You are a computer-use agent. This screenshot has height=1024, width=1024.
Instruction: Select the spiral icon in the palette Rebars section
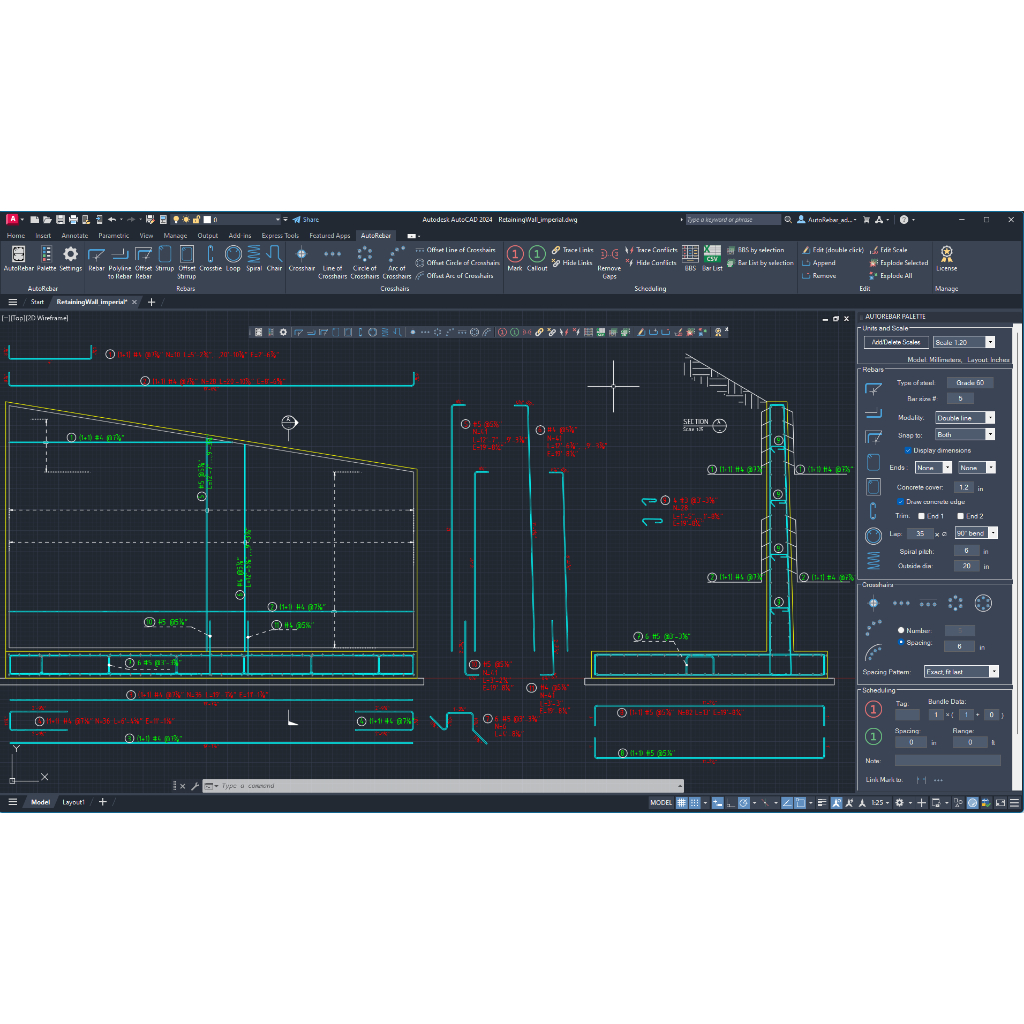pyautogui.click(x=873, y=560)
